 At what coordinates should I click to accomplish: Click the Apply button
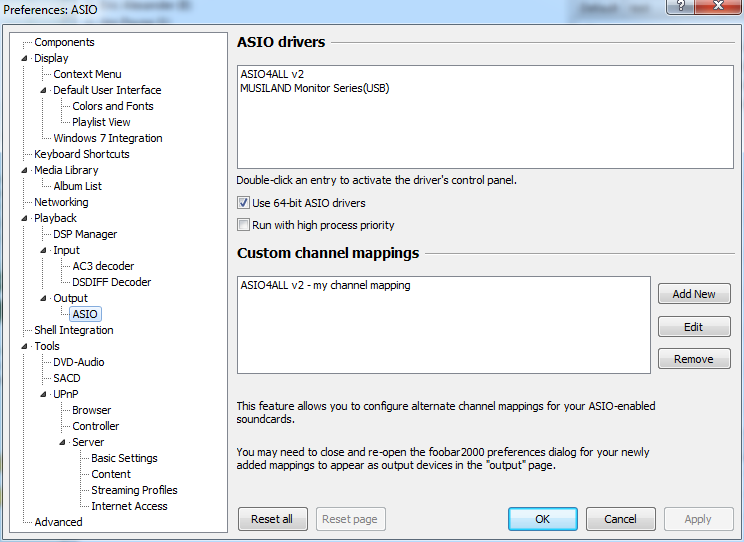click(698, 519)
